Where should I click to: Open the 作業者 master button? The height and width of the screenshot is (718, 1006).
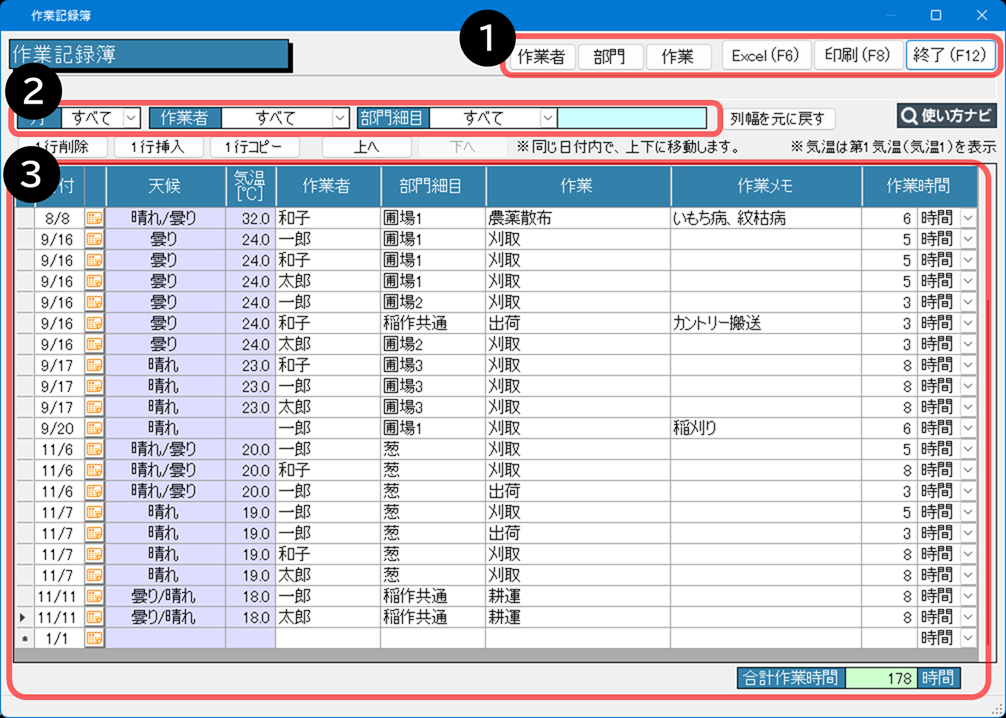pyautogui.click(x=542, y=56)
